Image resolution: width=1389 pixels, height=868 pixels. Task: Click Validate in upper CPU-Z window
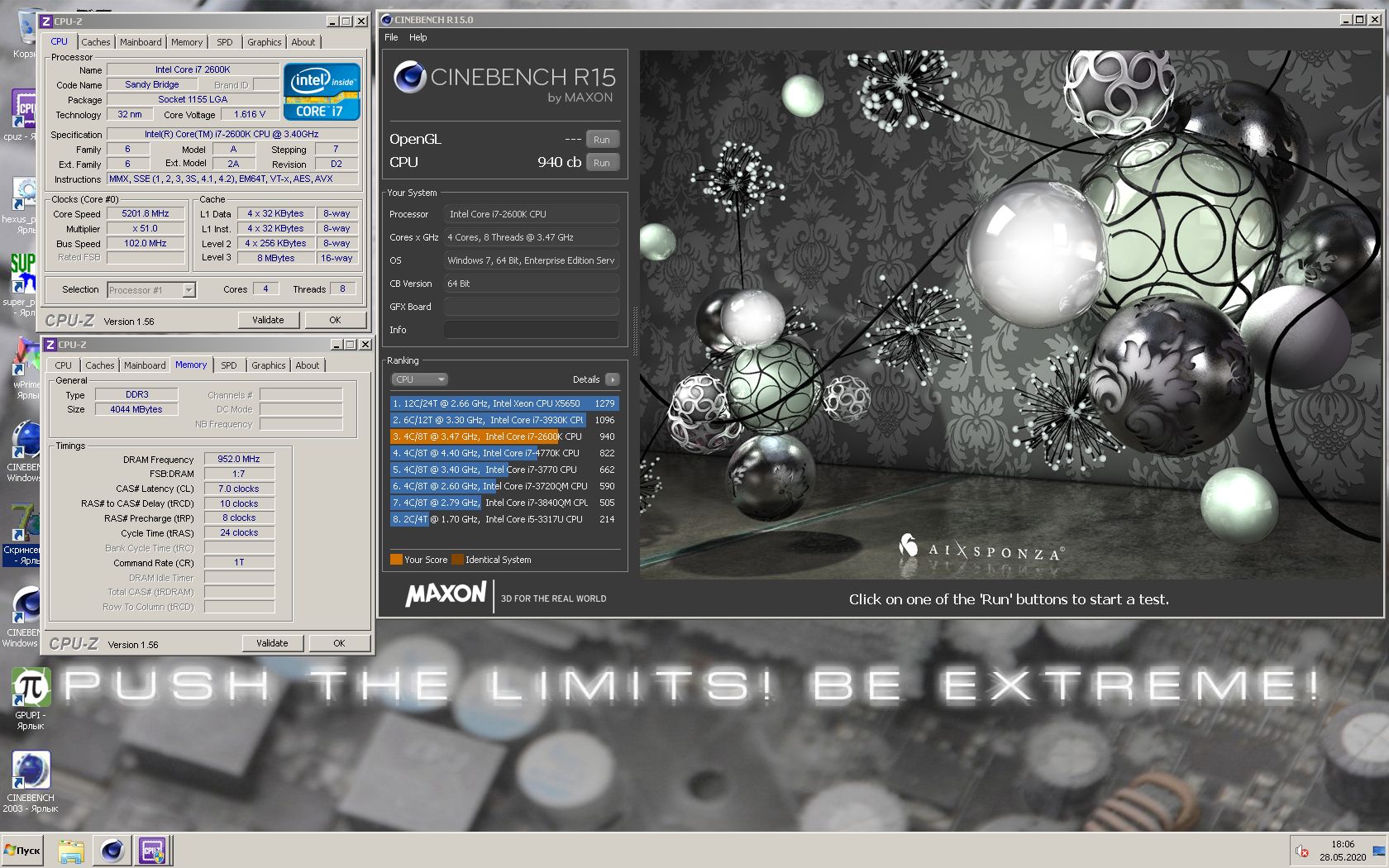[268, 320]
